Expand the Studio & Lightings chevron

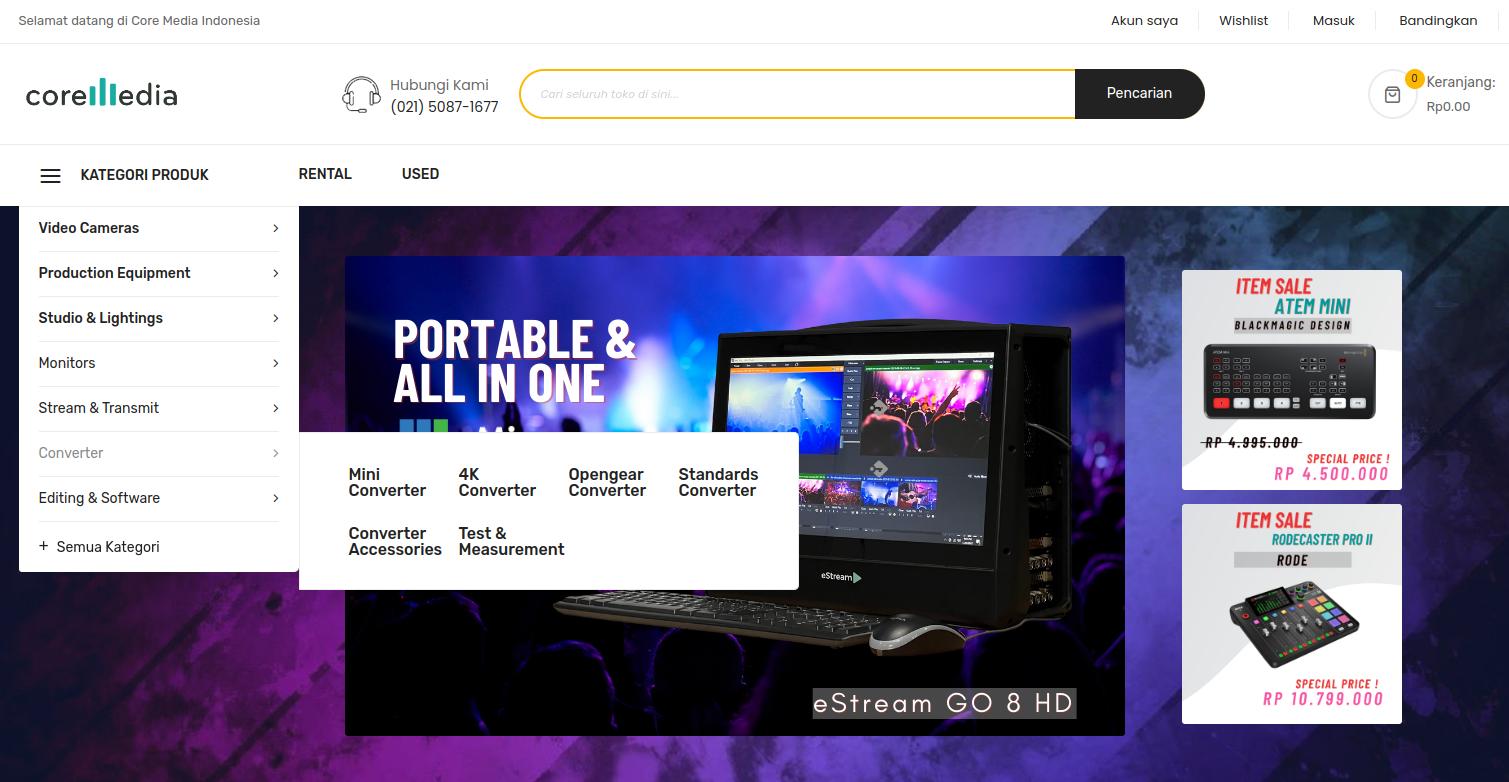point(275,318)
